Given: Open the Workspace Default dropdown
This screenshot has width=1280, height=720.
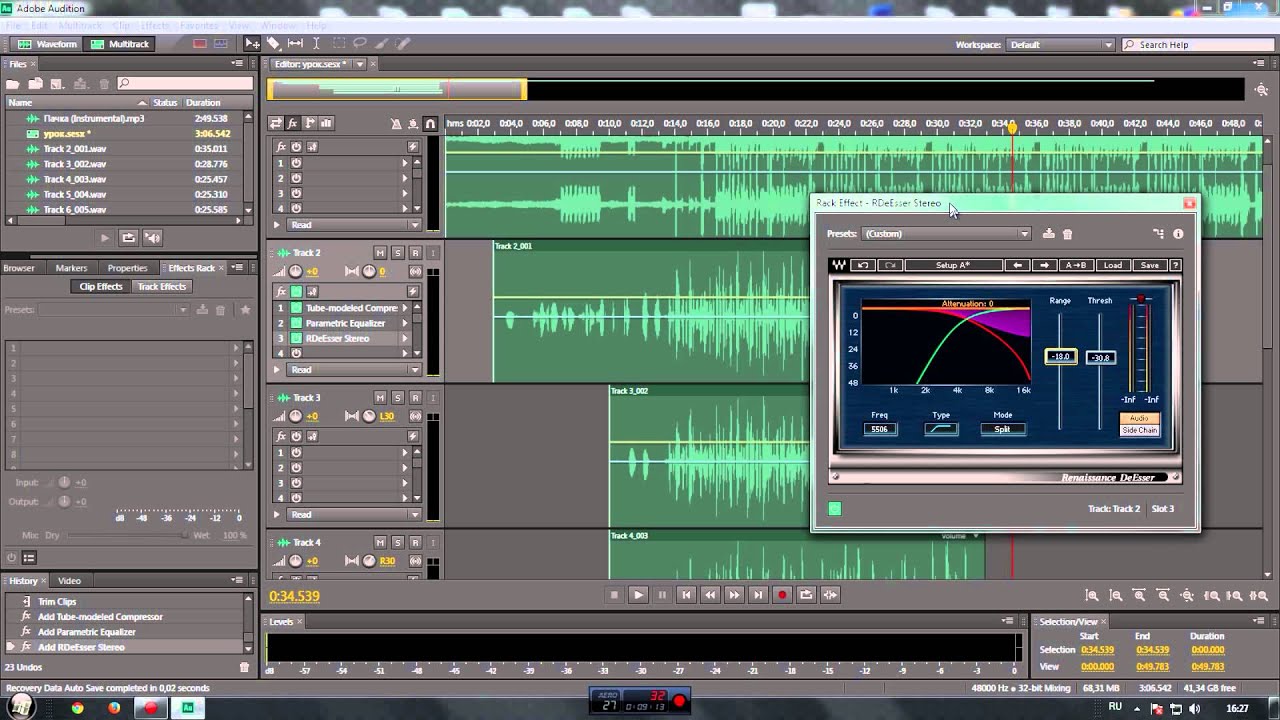Looking at the screenshot, I should click(1061, 45).
